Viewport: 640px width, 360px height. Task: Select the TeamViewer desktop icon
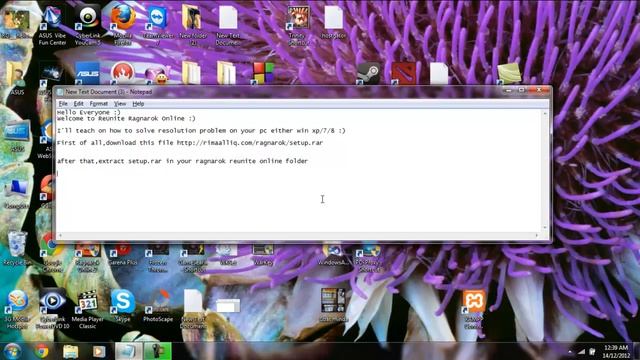[x=158, y=25]
